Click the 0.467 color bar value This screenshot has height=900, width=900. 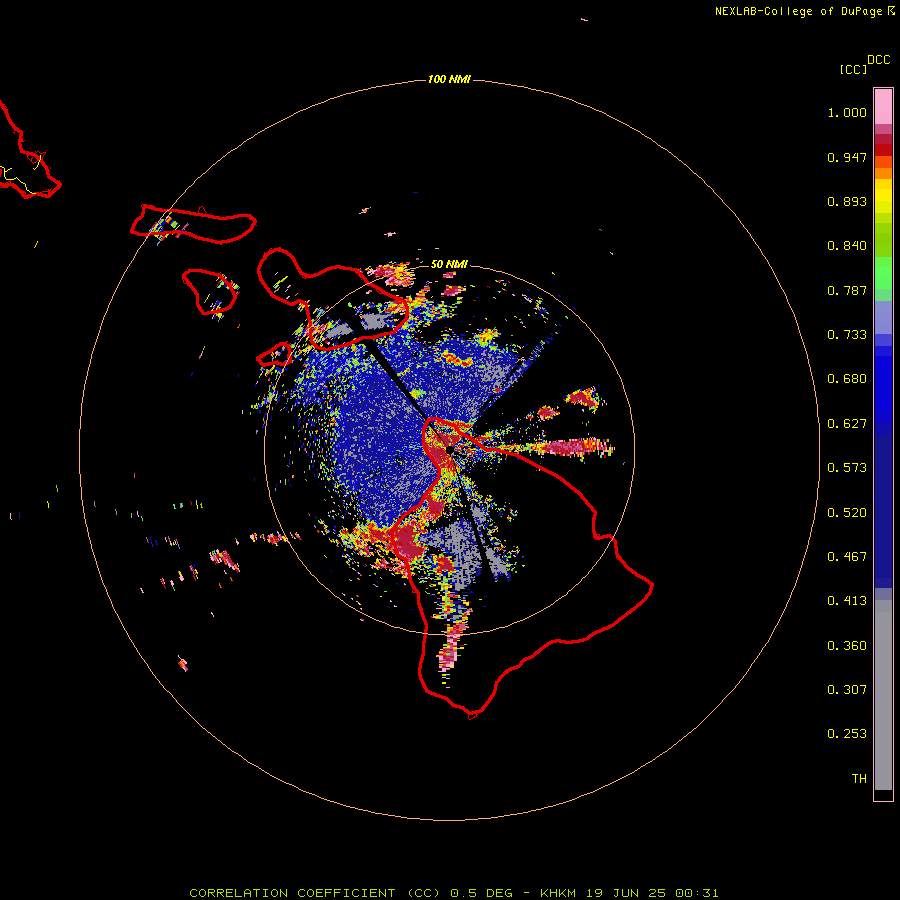[847, 557]
